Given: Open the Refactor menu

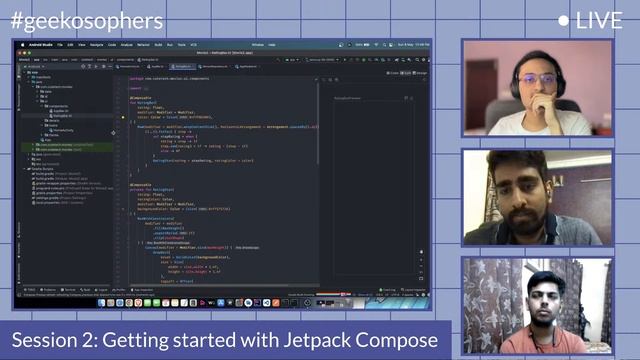Looking at the screenshot, I should 143,45.
